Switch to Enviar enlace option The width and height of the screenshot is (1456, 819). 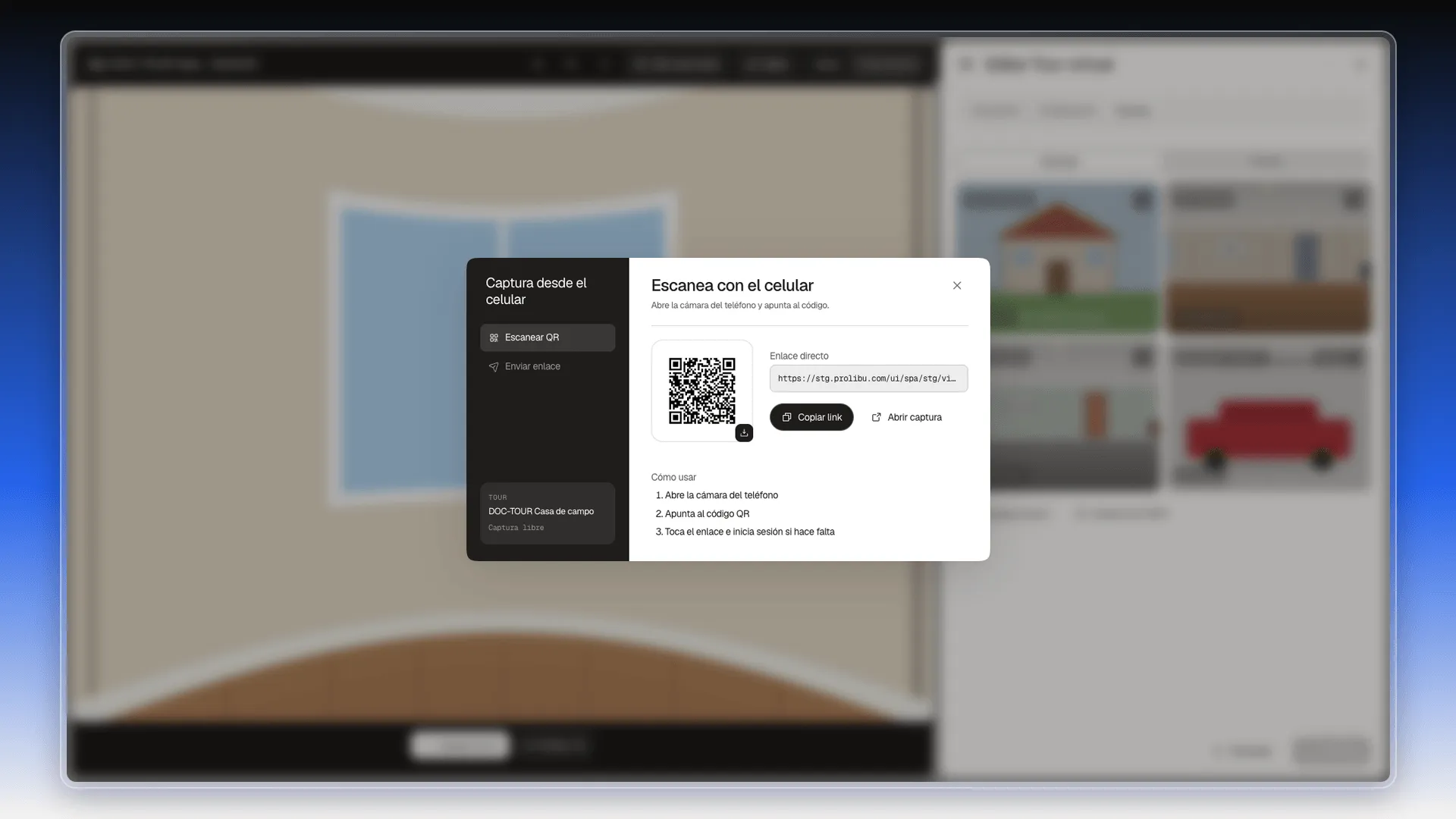click(x=547, y=366)
